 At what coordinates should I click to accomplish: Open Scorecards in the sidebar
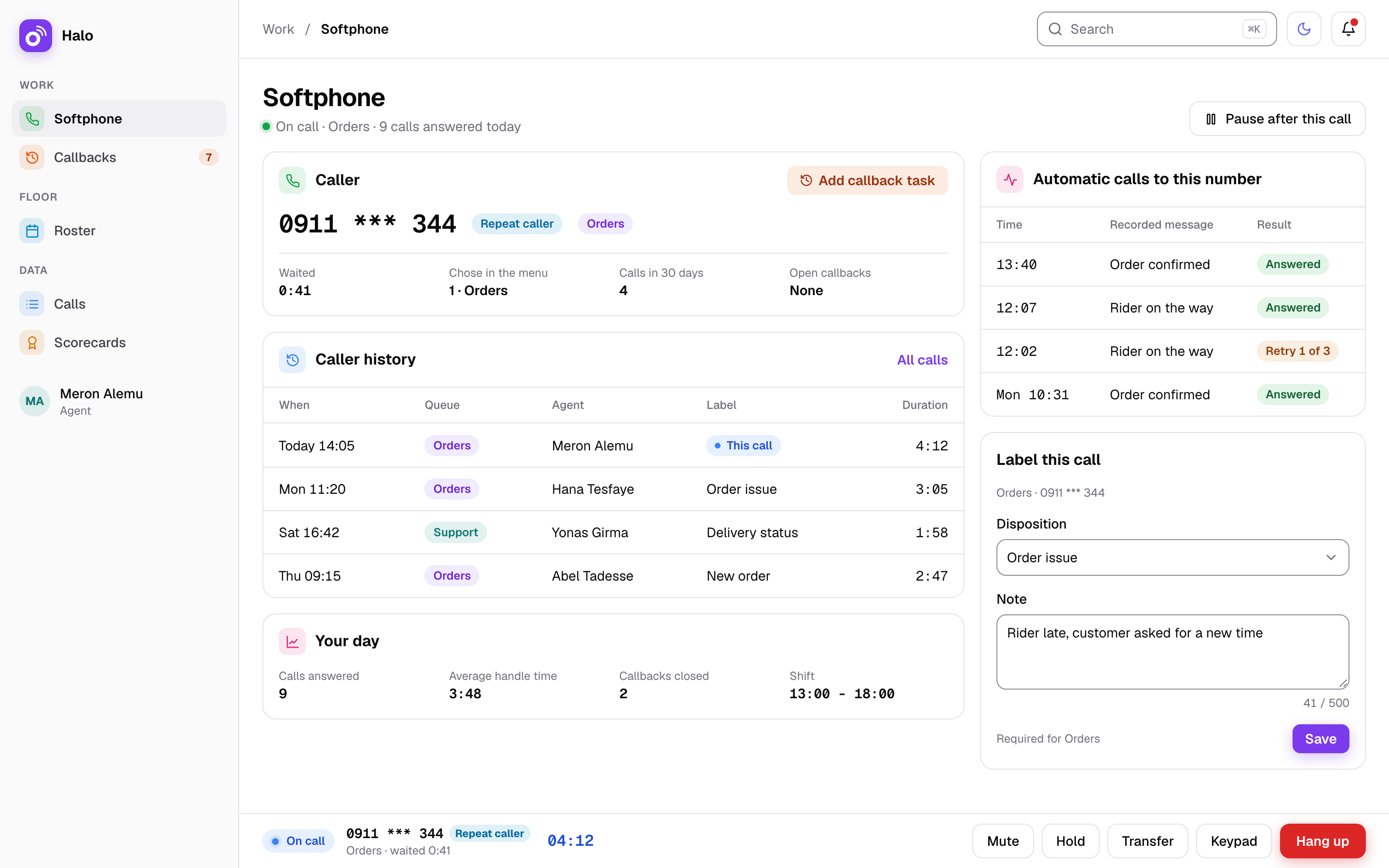[x=119, y=343]
